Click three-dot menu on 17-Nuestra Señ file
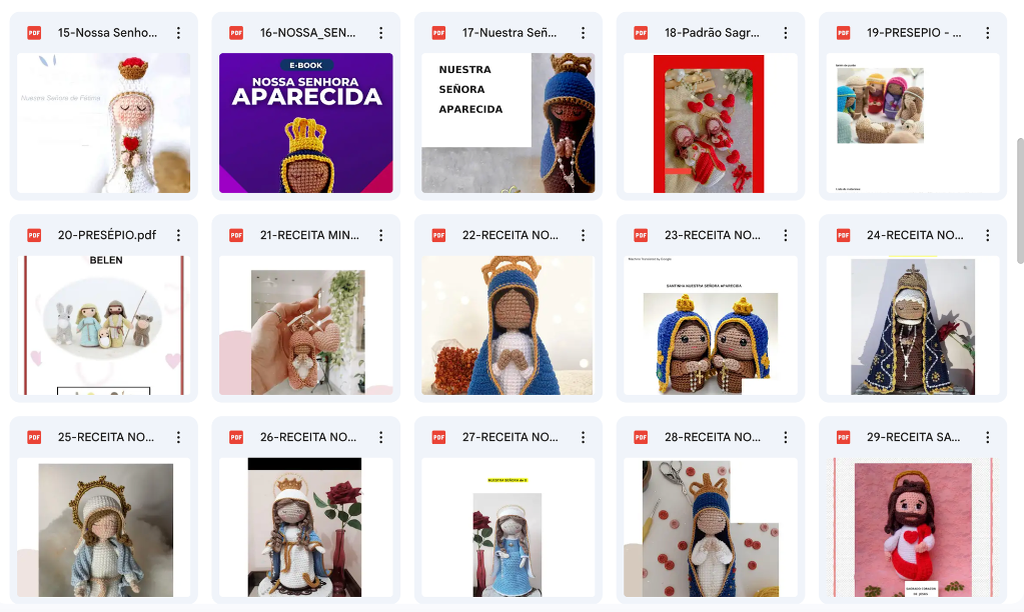The height and width of the screenshot is (612, 1024). coord(583,33)
